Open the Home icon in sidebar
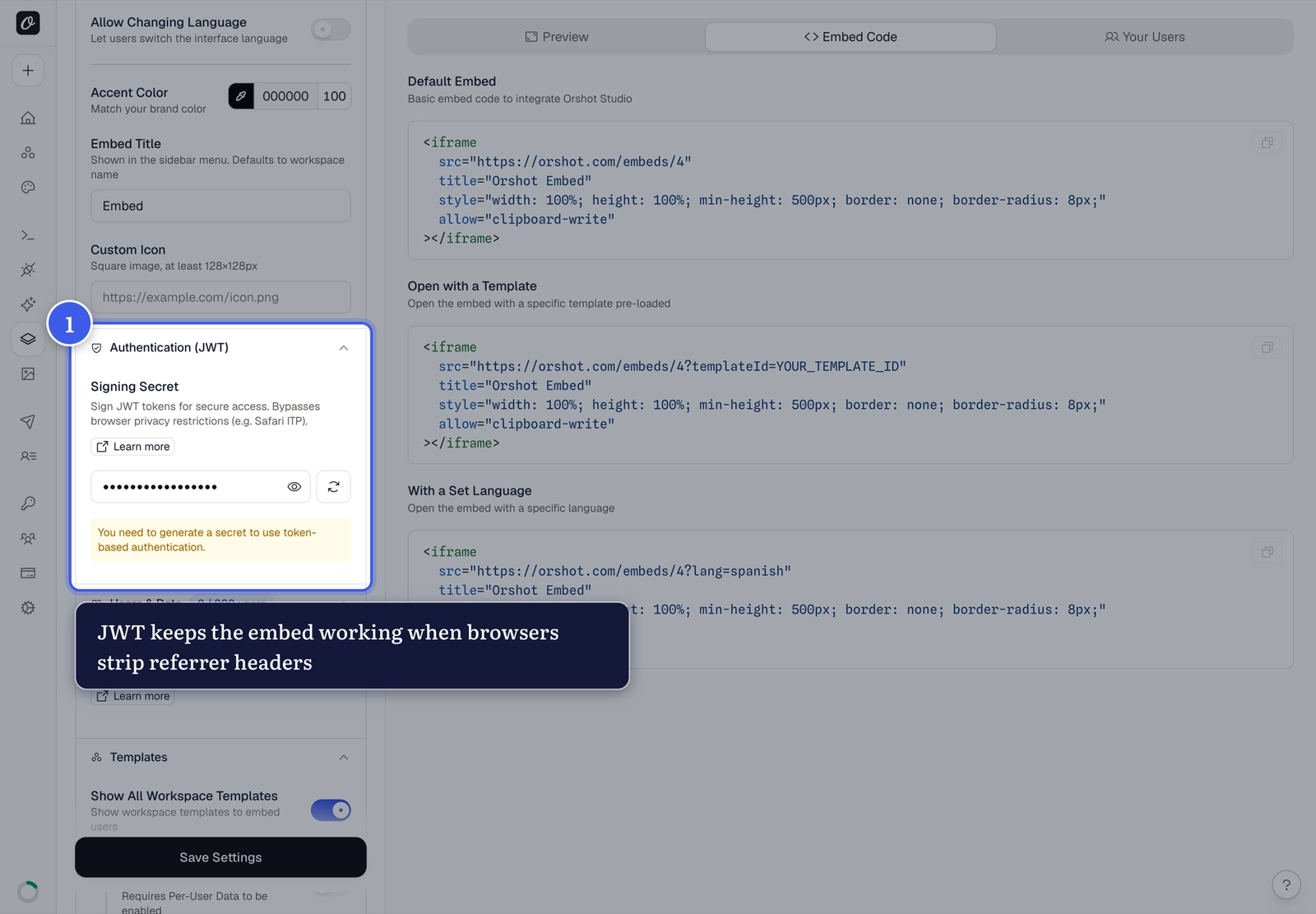This screenshot has width=1316, height=914. tap(28, 118)
